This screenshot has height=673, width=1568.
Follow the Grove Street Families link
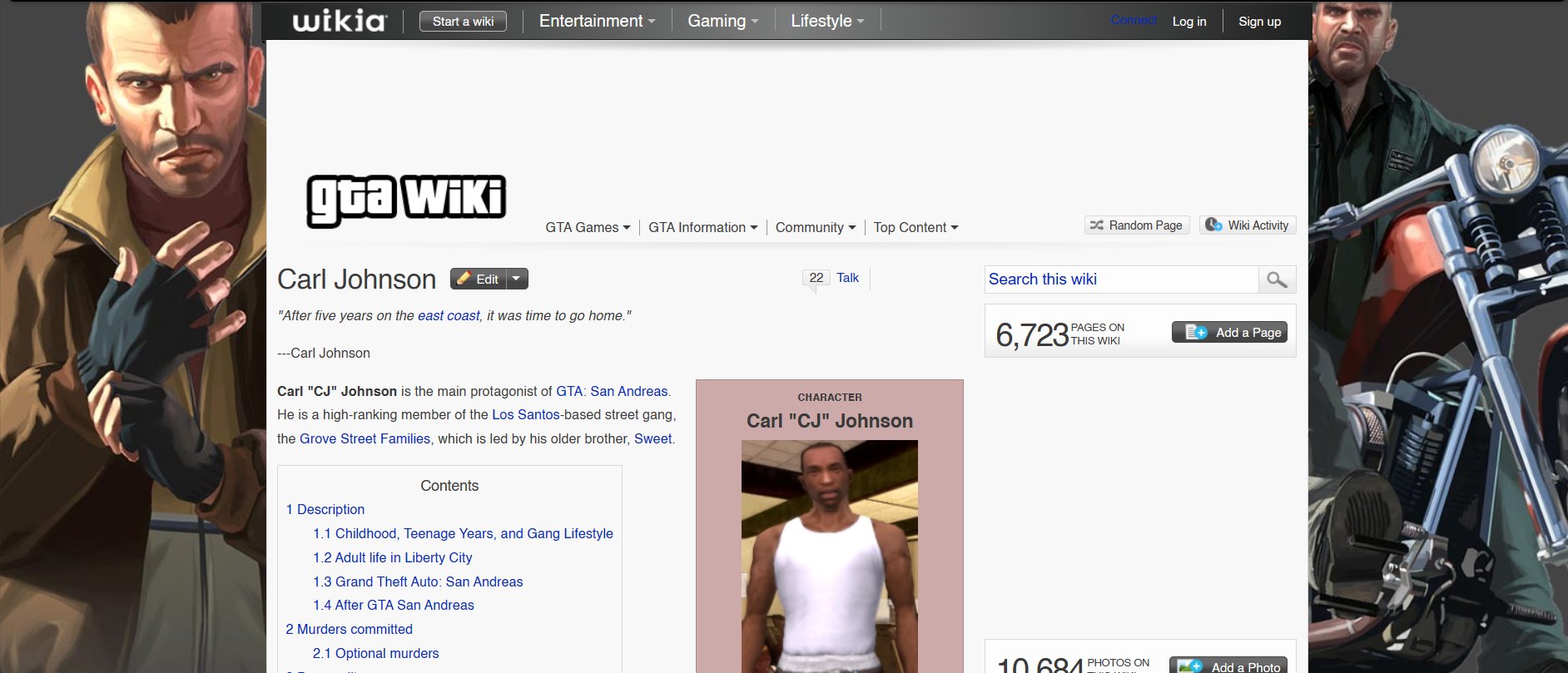[365, 438]
